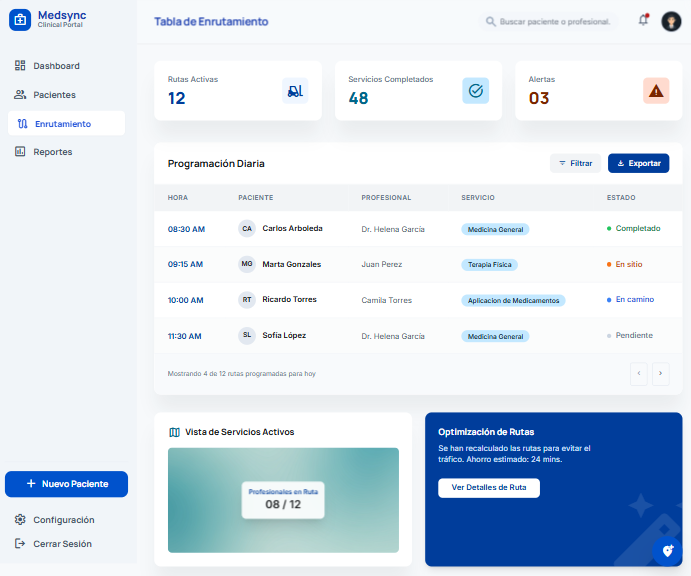Focus the Buscar paciente search field

[554, 21]
